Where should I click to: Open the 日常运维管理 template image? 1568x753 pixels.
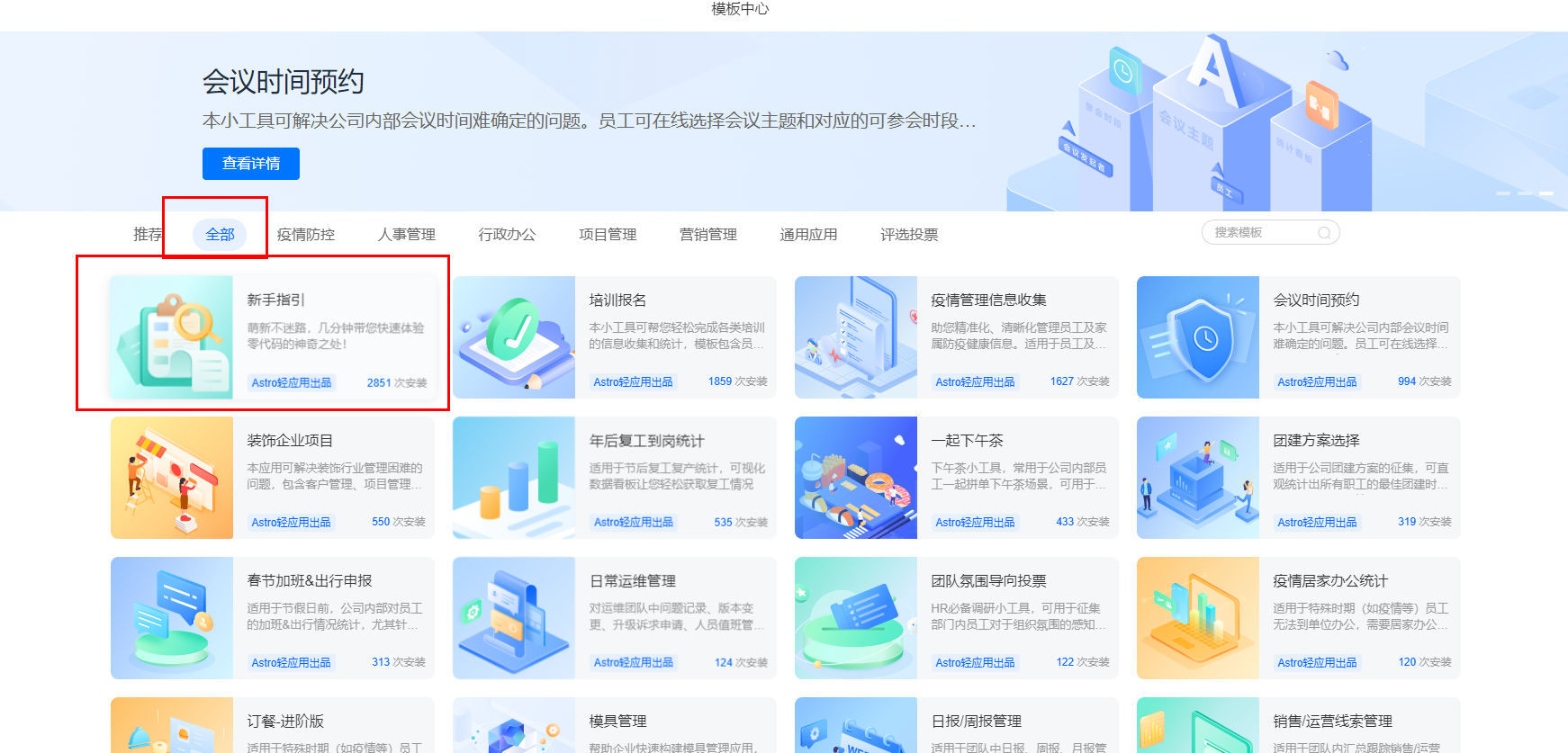pos(514,618)
